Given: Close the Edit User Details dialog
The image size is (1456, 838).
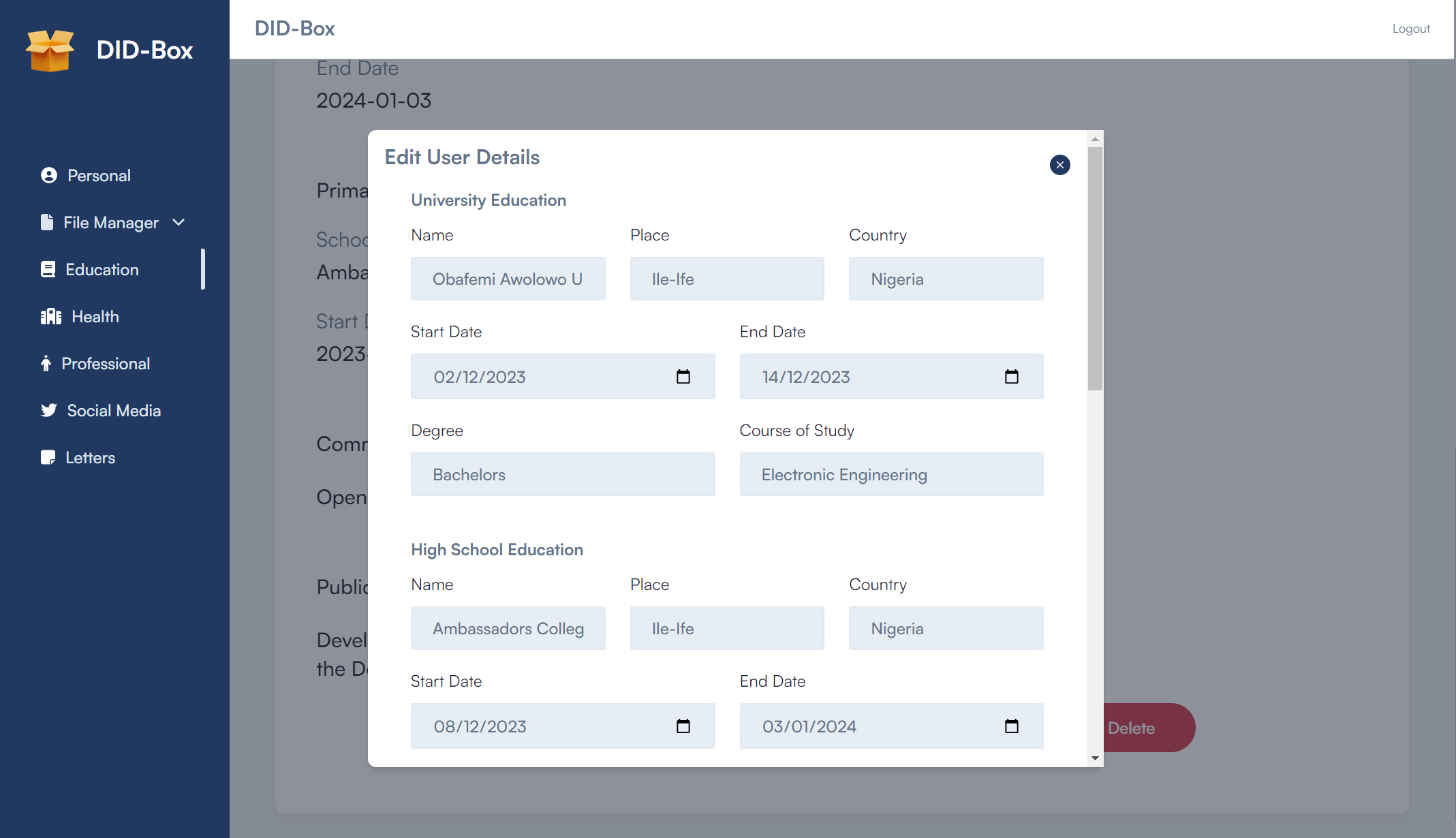Looking at the screenshot, I should click(1059, 165).
